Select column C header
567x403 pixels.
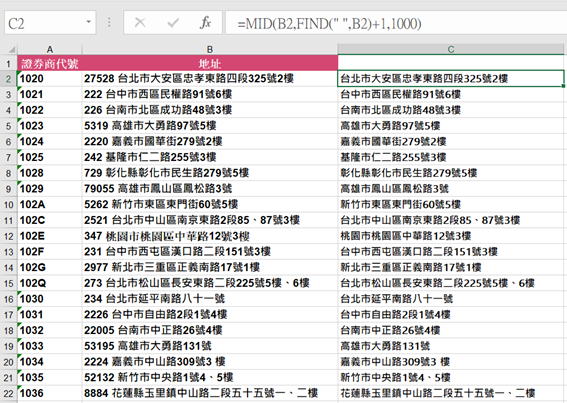point(451,49)
